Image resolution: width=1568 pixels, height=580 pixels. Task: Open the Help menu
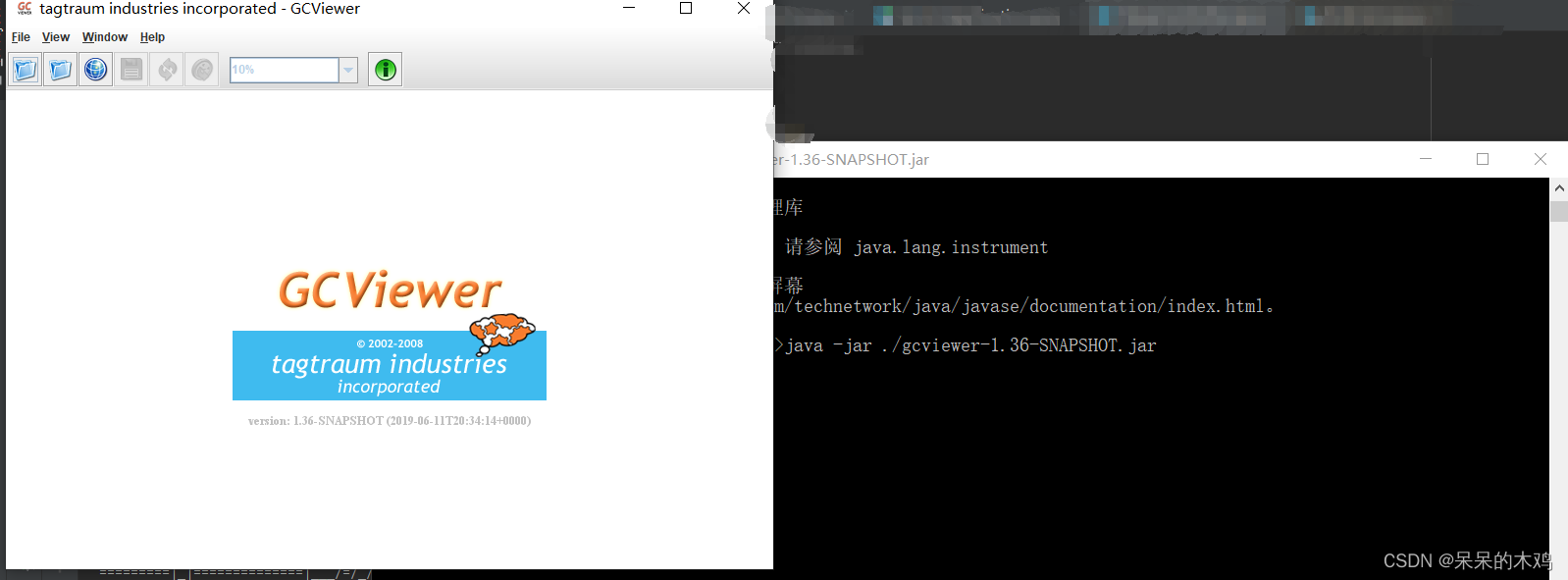point(152,37)
